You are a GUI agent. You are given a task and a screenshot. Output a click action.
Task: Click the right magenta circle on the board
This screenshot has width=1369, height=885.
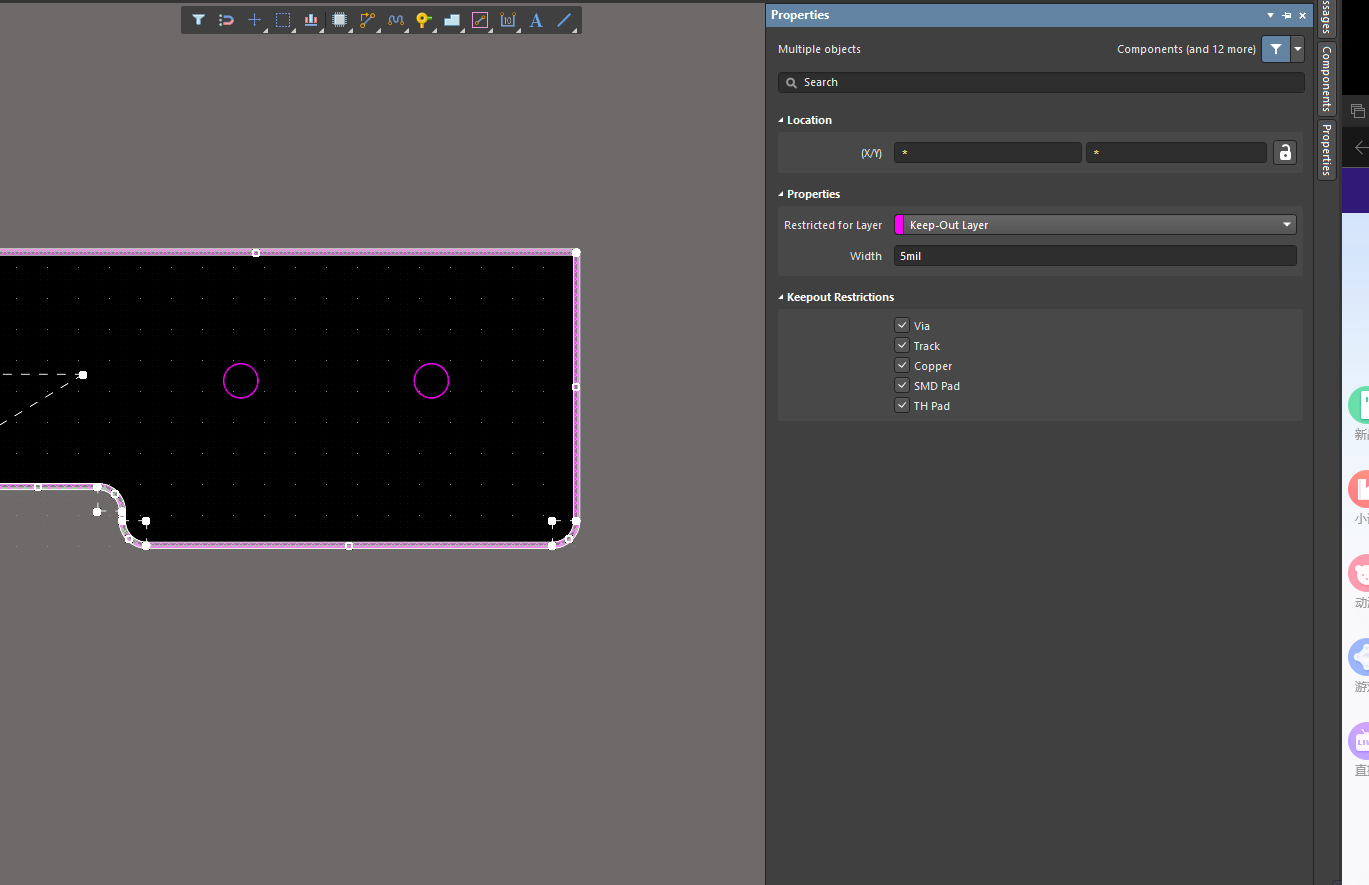pyautogui.click(x=431, y=381)
